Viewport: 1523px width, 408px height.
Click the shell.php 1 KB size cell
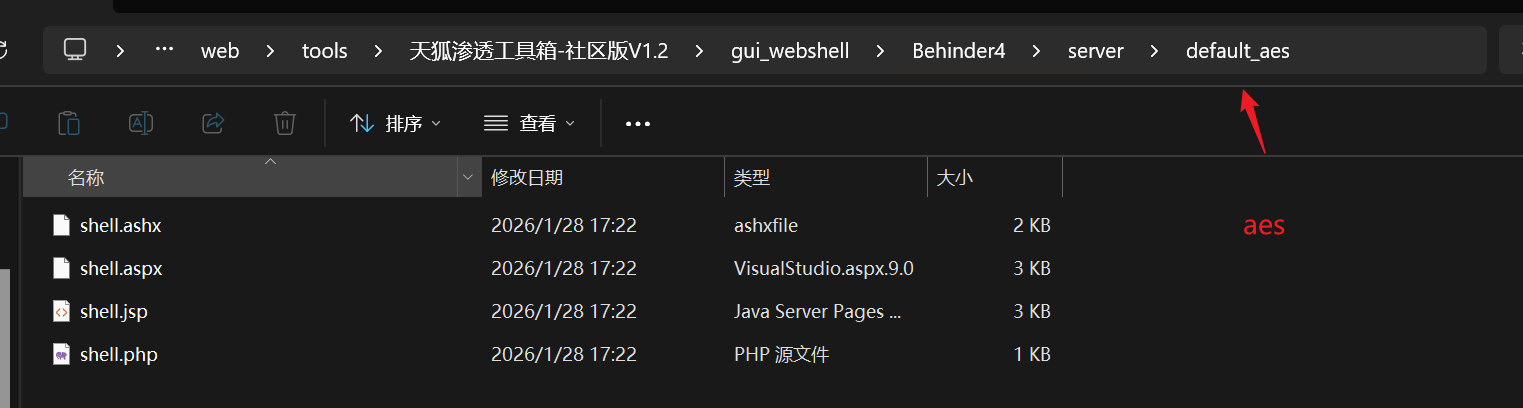point(1032,355)
